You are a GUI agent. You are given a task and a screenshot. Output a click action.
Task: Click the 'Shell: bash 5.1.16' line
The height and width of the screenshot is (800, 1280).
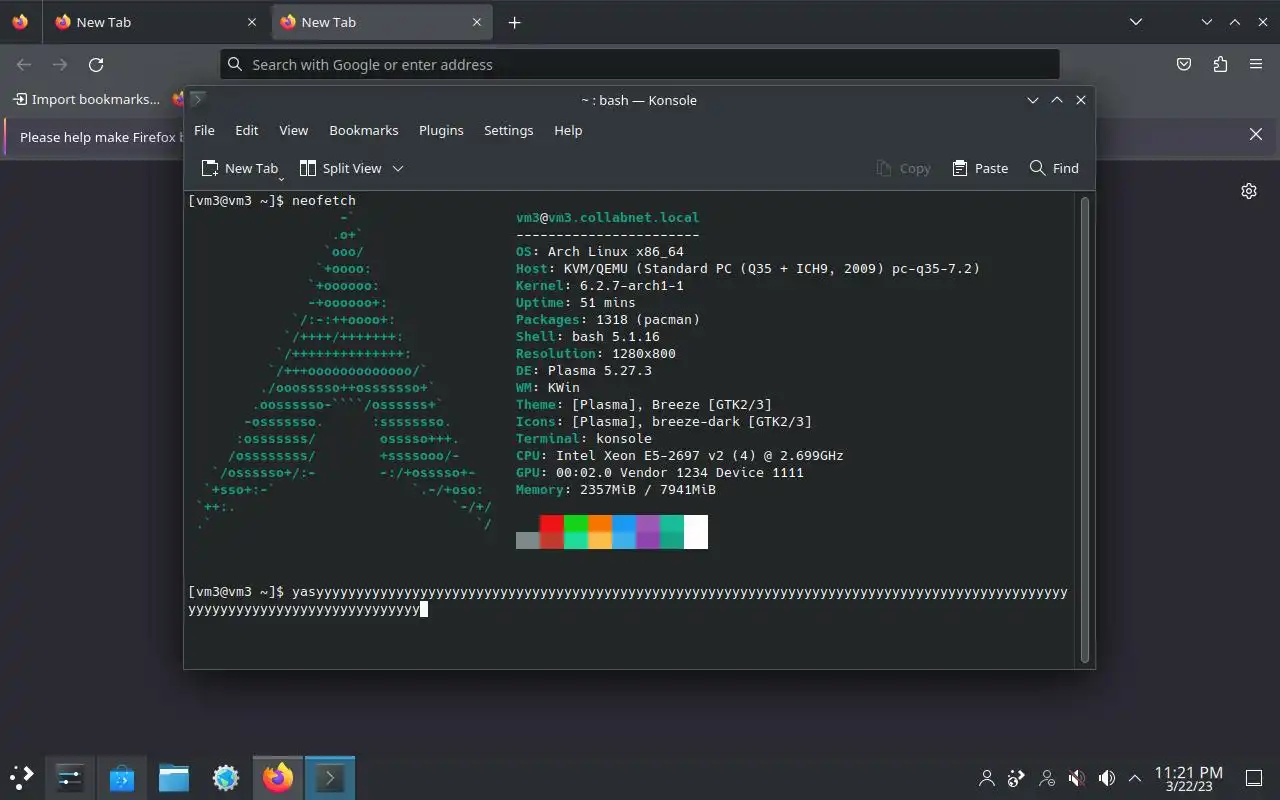pos(588,336)
